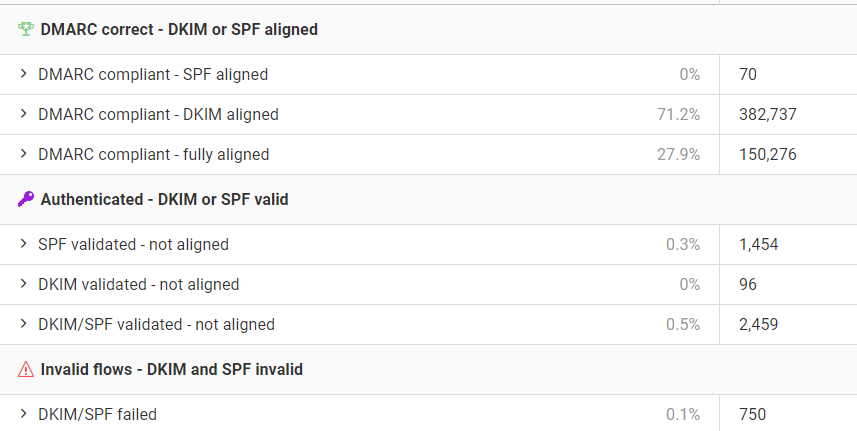Click the Authenticated - DKIM or SPF valid heading
Viewport: 857px width, 431px height.
click(164, 200)
